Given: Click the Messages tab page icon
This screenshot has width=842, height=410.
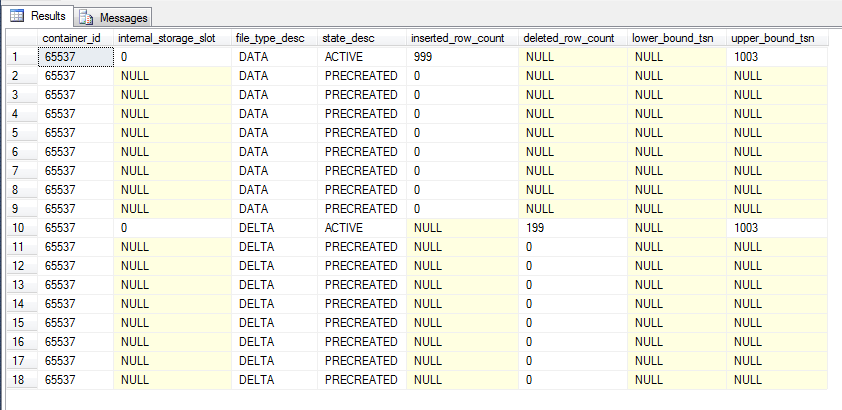Looking at the screenshot, I should pyautogui.click(x=87, y=18).
